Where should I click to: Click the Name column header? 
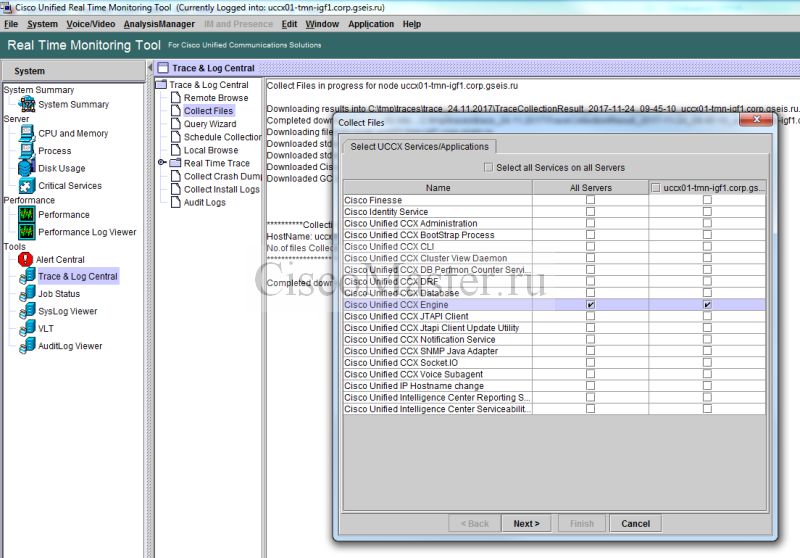pos(438,188)
